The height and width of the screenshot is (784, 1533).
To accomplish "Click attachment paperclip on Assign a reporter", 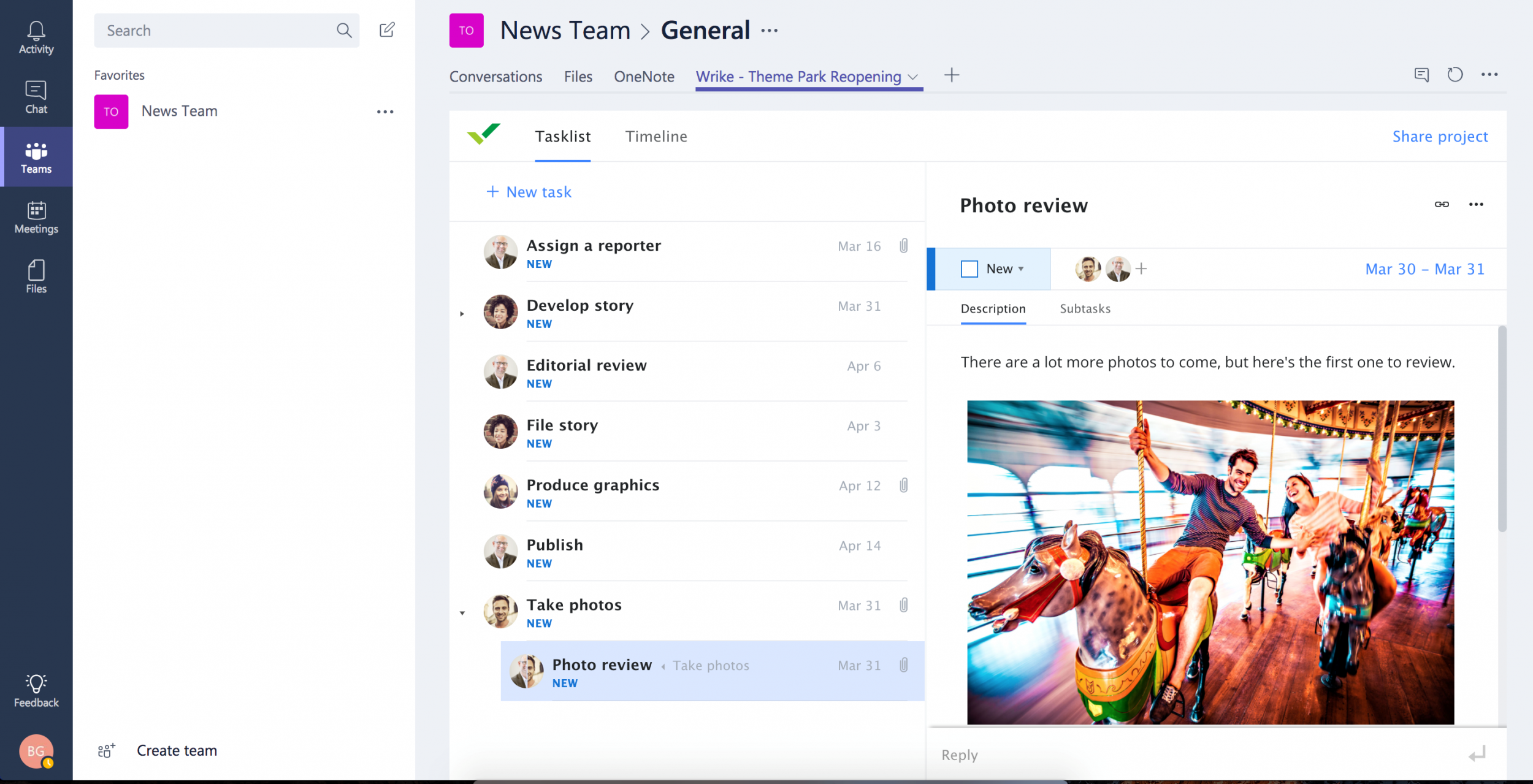I will tap(904, 246).
